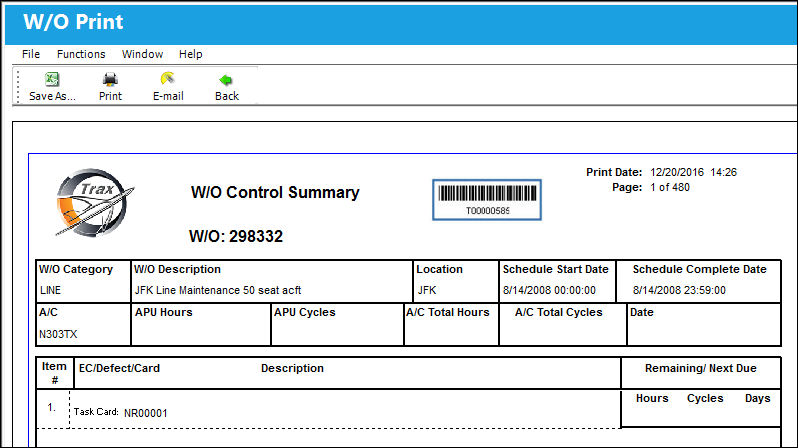Open the Window menu
798x448 pixels.
coord(142,54)
